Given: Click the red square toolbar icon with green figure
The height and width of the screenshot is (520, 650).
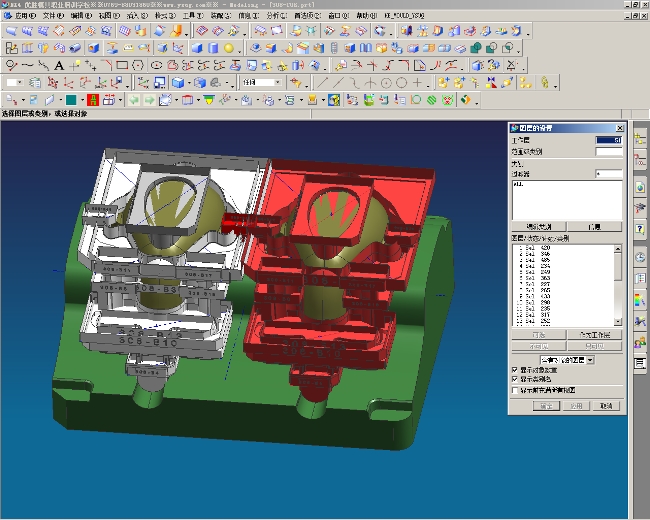Looking at the screenshot, I should 92,100.
